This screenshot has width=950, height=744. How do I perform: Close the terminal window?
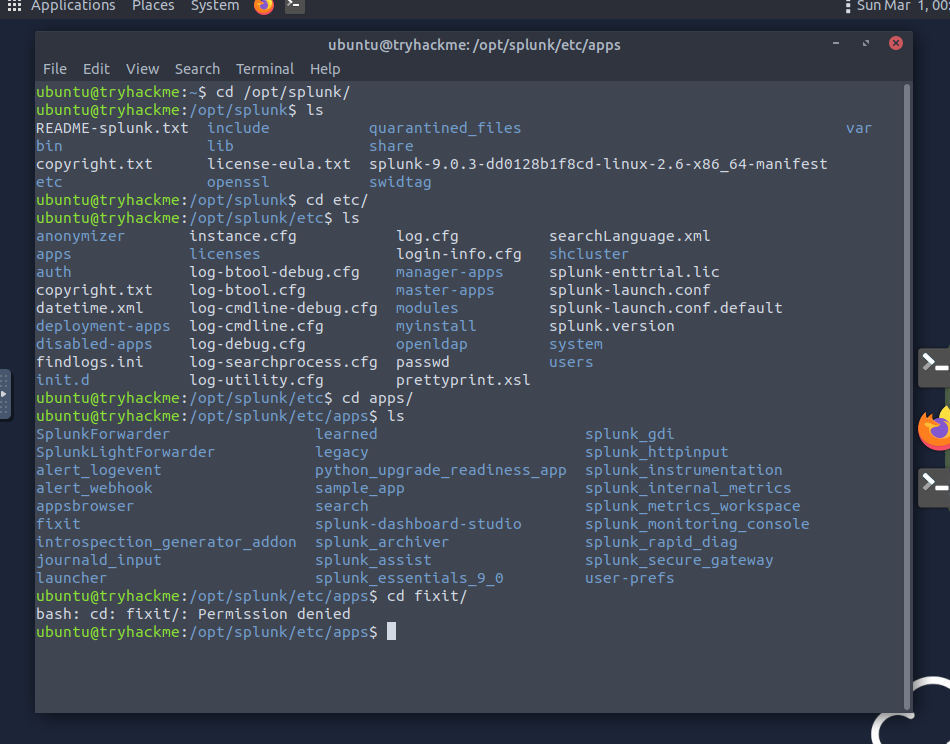point(896,44)
